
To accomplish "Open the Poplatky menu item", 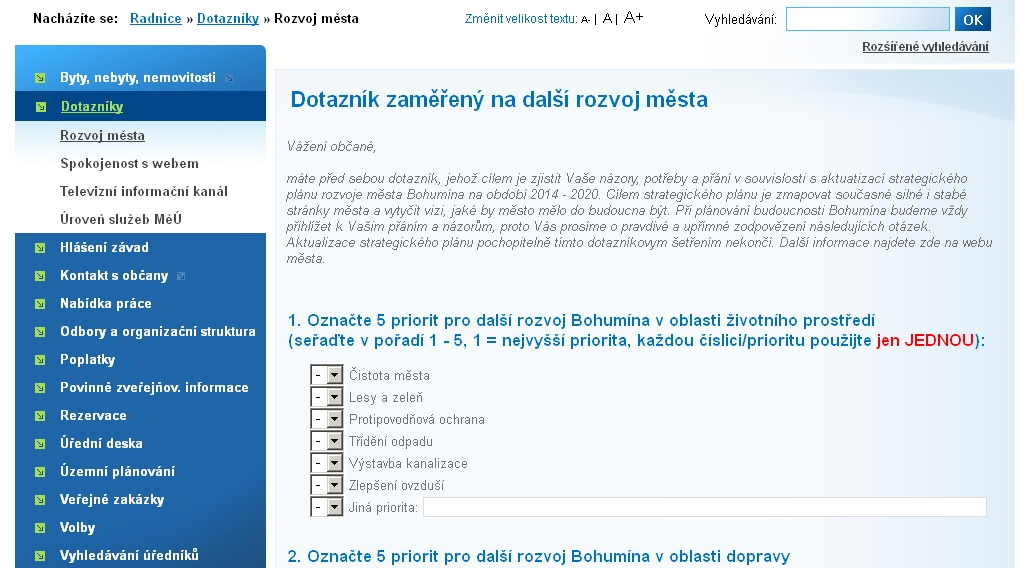I will point(88,360).
